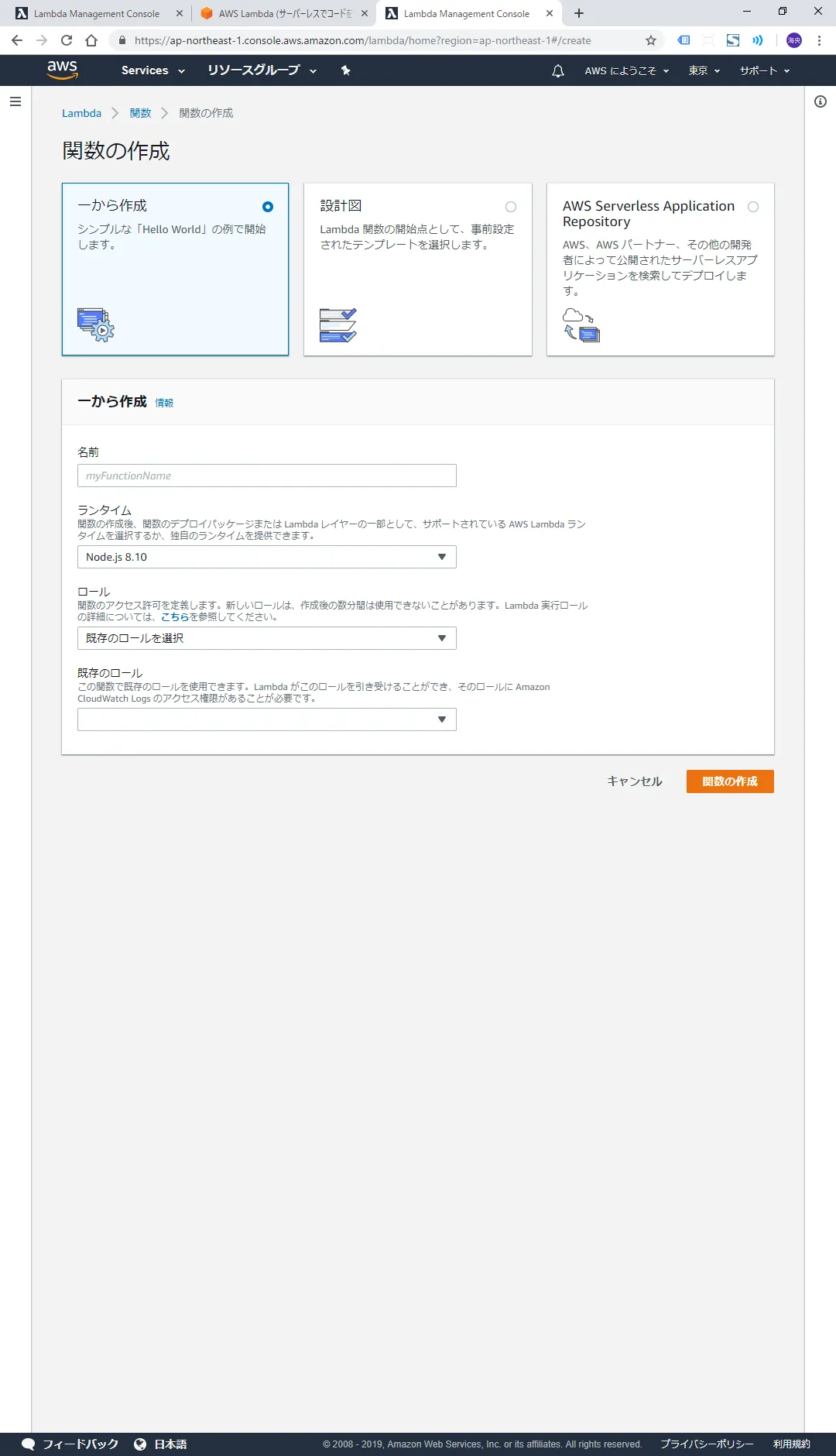Click the キャンセル button

pyautogui.click(x=634, y=781)
